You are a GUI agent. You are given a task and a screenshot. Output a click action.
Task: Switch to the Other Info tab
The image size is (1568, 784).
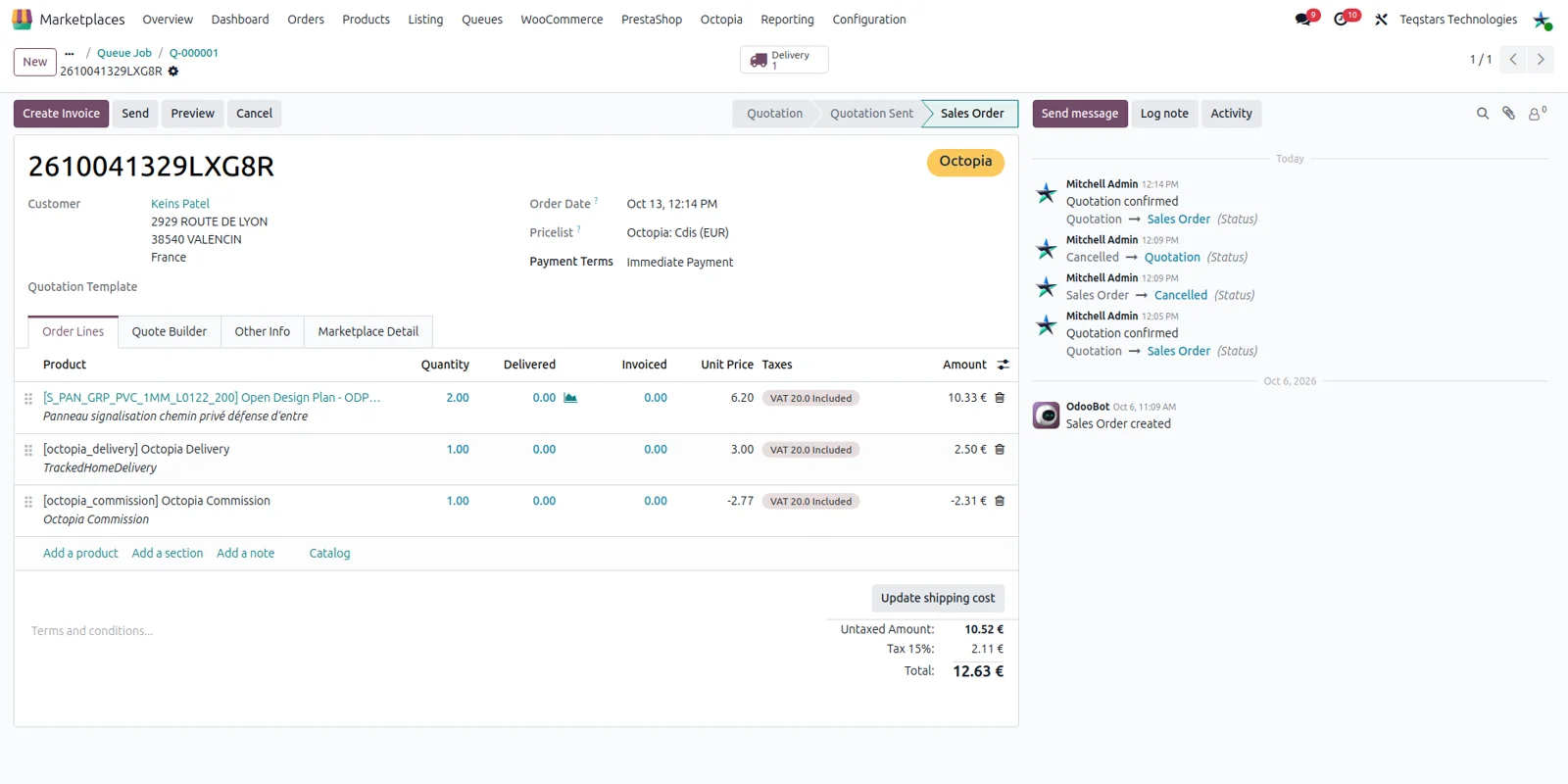click(x=263, y=332)
